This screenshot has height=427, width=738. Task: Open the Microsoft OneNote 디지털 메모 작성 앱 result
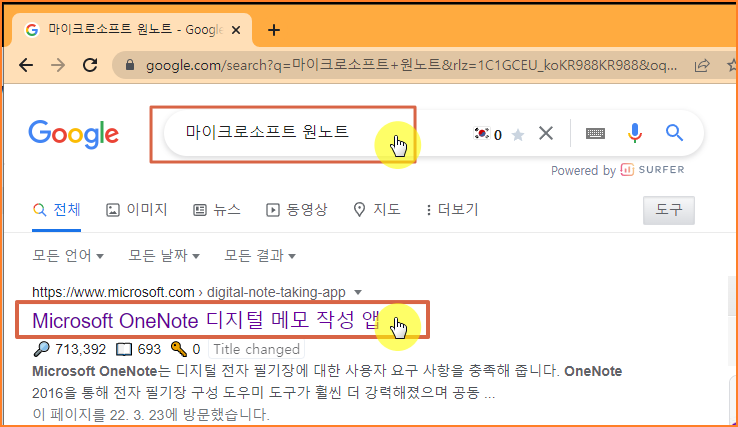(206, 321)
